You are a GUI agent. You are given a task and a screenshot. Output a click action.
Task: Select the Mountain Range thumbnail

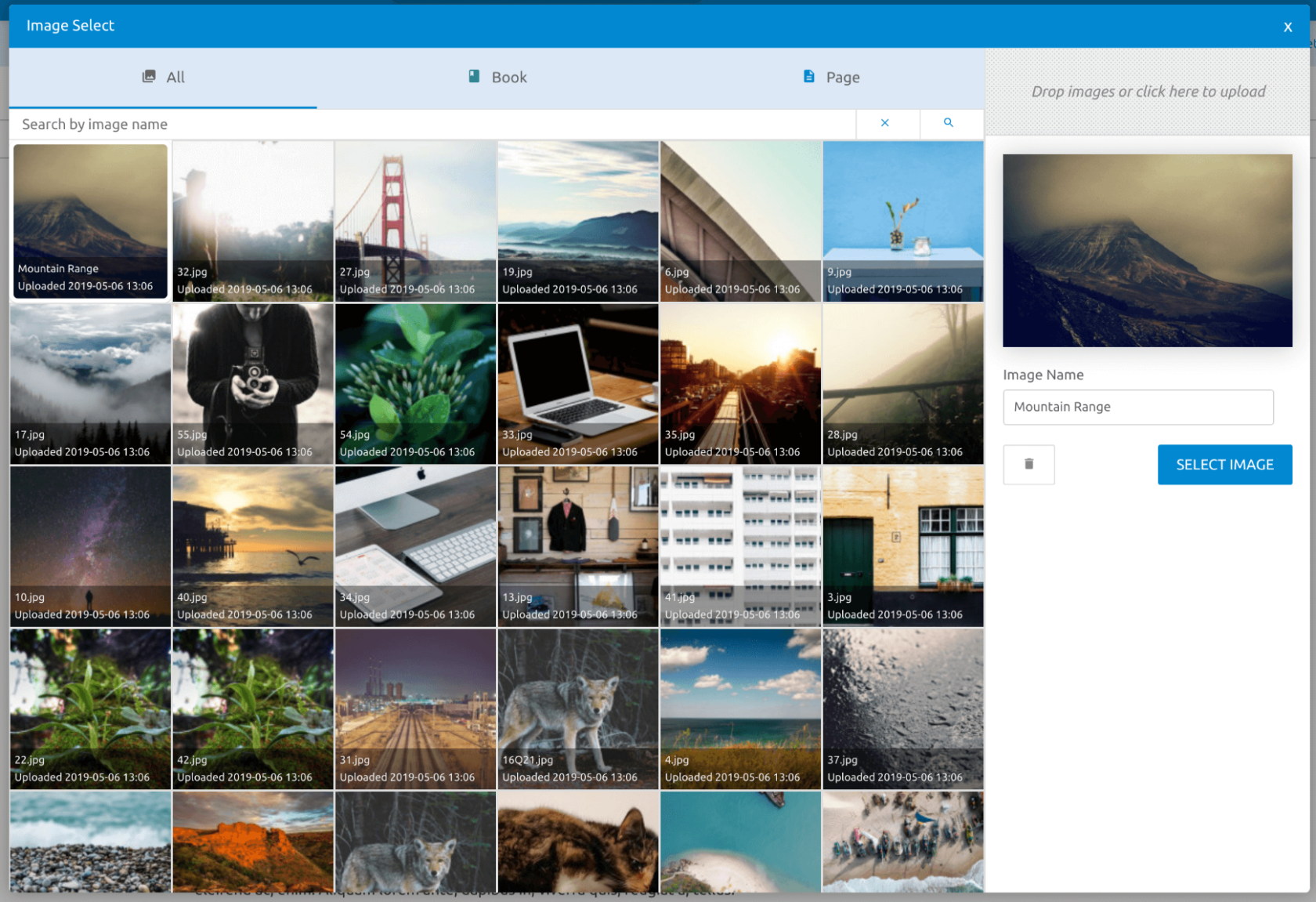point(90,221)
